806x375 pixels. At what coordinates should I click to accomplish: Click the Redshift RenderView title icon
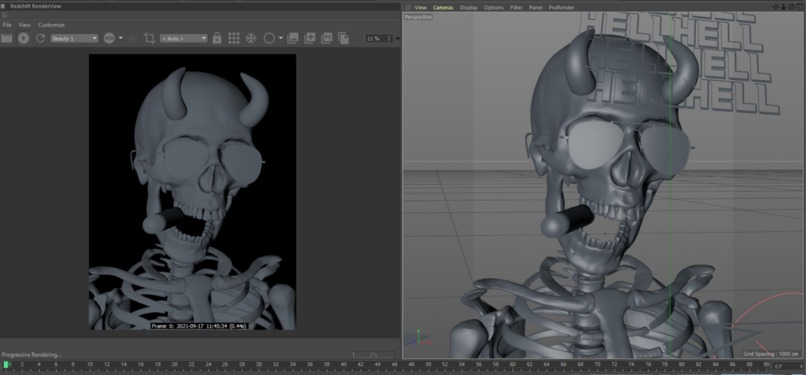(x=4, y=6)
